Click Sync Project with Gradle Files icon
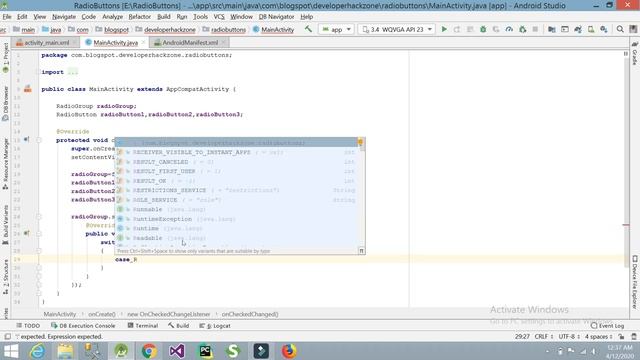Viewport: 640px width, 360px height. click(x=578, y=29)
